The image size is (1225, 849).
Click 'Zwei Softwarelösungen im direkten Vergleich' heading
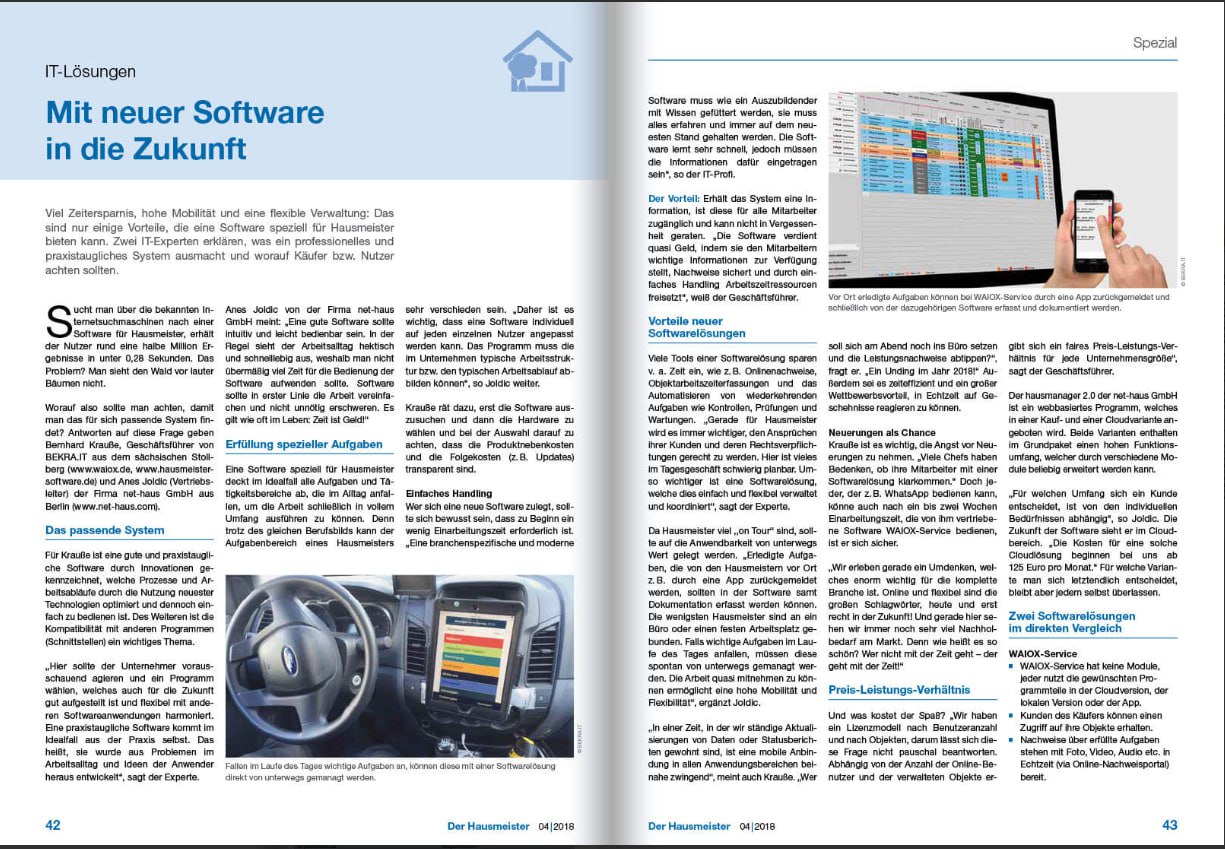pyautogui.click(x=1072, y=622)
